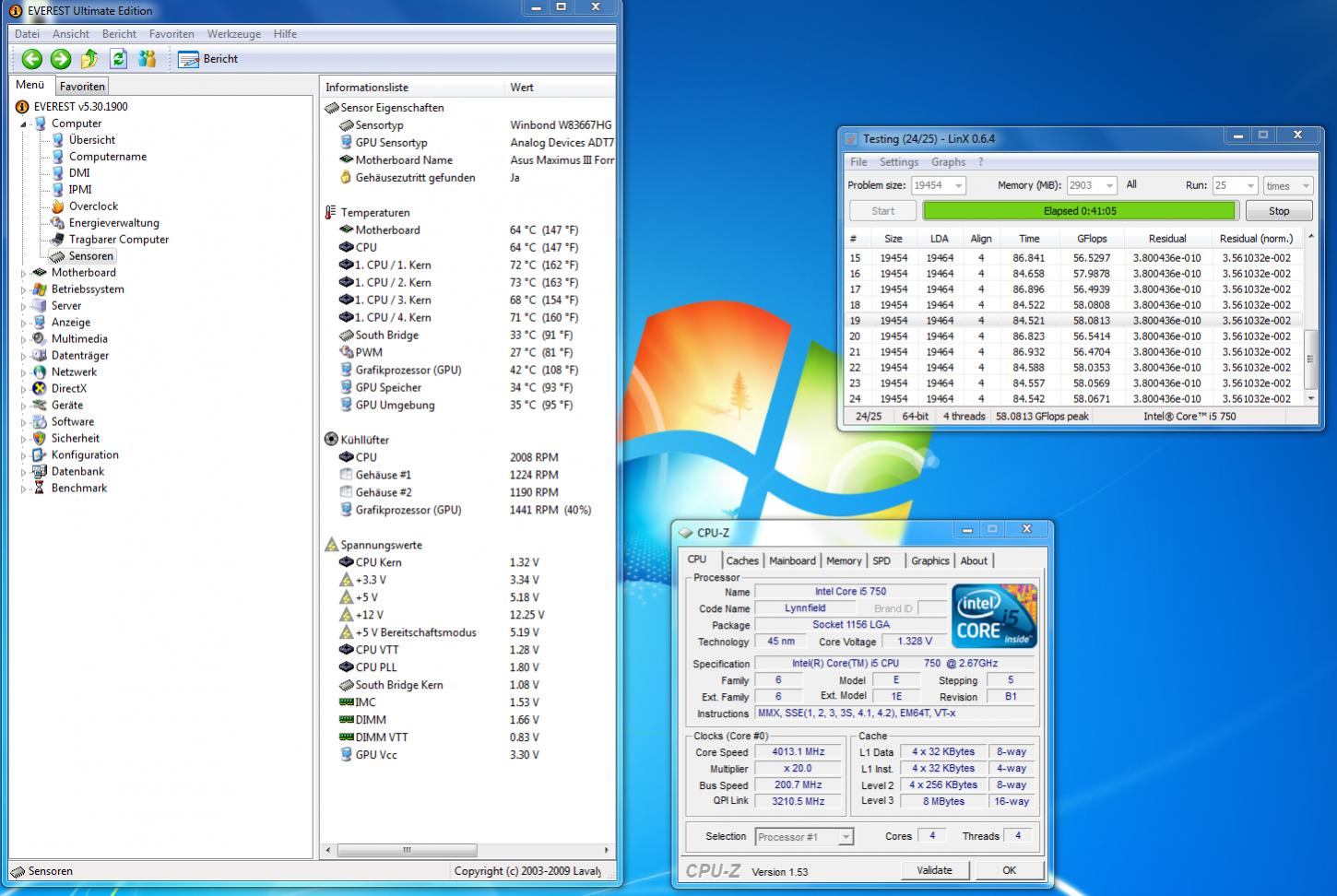This screenshot has width=1337, height=896.
Task: Switch to the Favoriten tab
Action: [x=82, y=87]
